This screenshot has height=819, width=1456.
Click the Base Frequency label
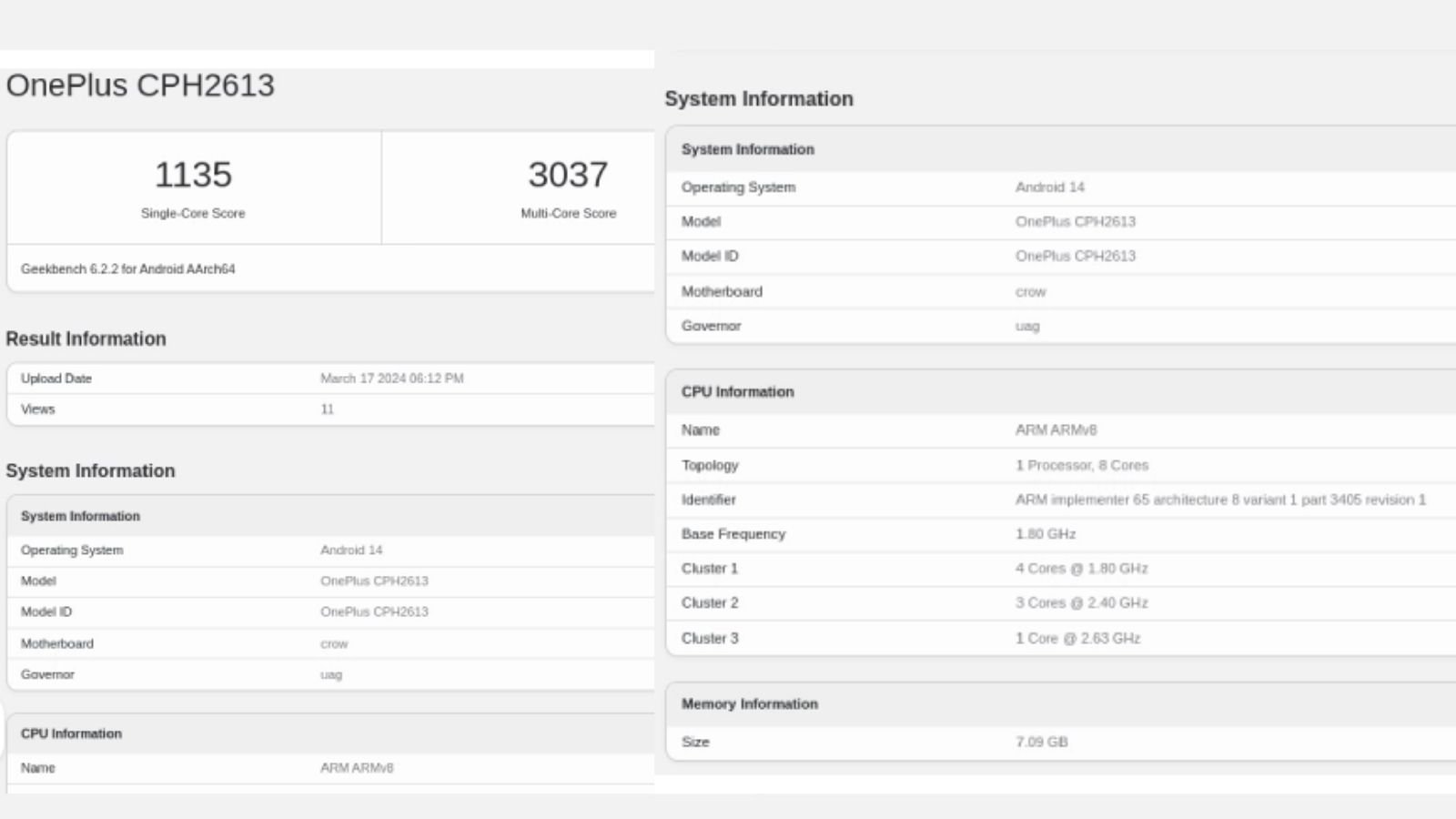pyautogui.click(x=733, y=534)
